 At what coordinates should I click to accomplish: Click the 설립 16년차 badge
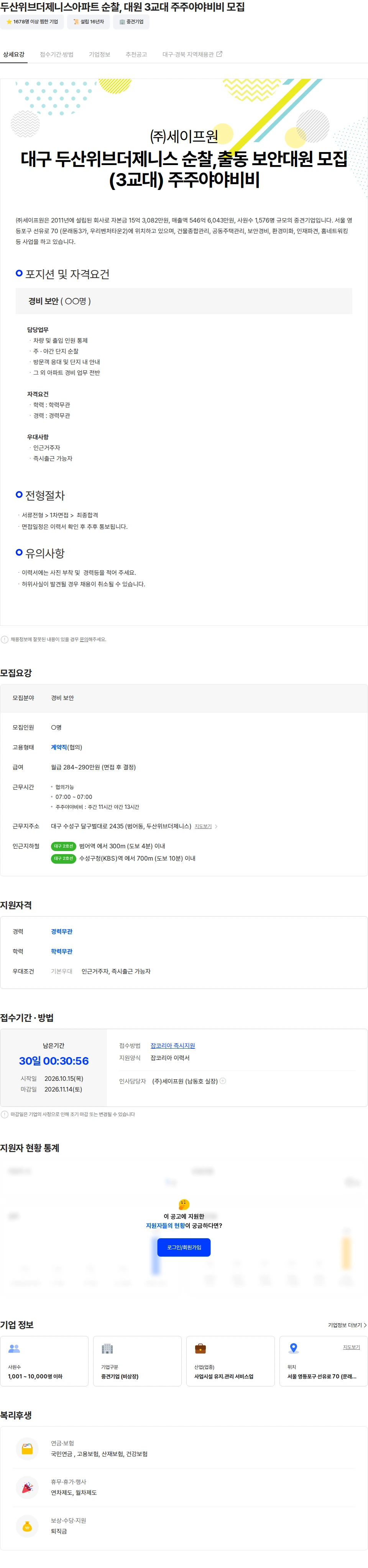tap(88, 21)
